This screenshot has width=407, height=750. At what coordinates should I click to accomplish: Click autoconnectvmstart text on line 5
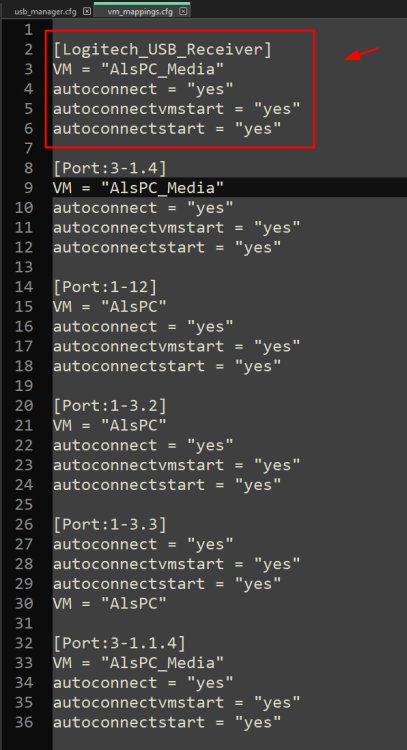(138, 109)
